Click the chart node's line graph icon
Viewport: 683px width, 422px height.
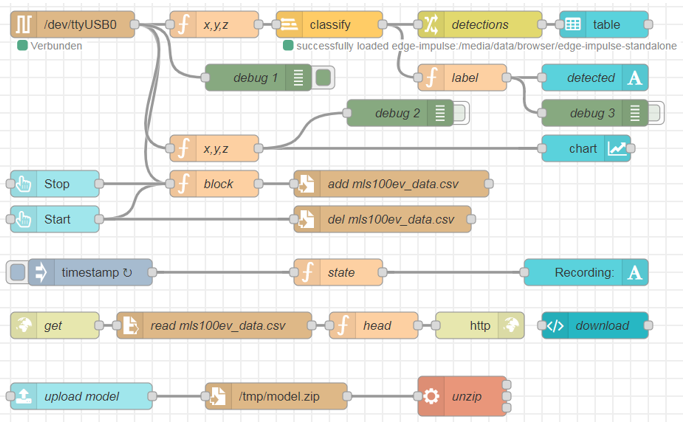click(617, 149)
